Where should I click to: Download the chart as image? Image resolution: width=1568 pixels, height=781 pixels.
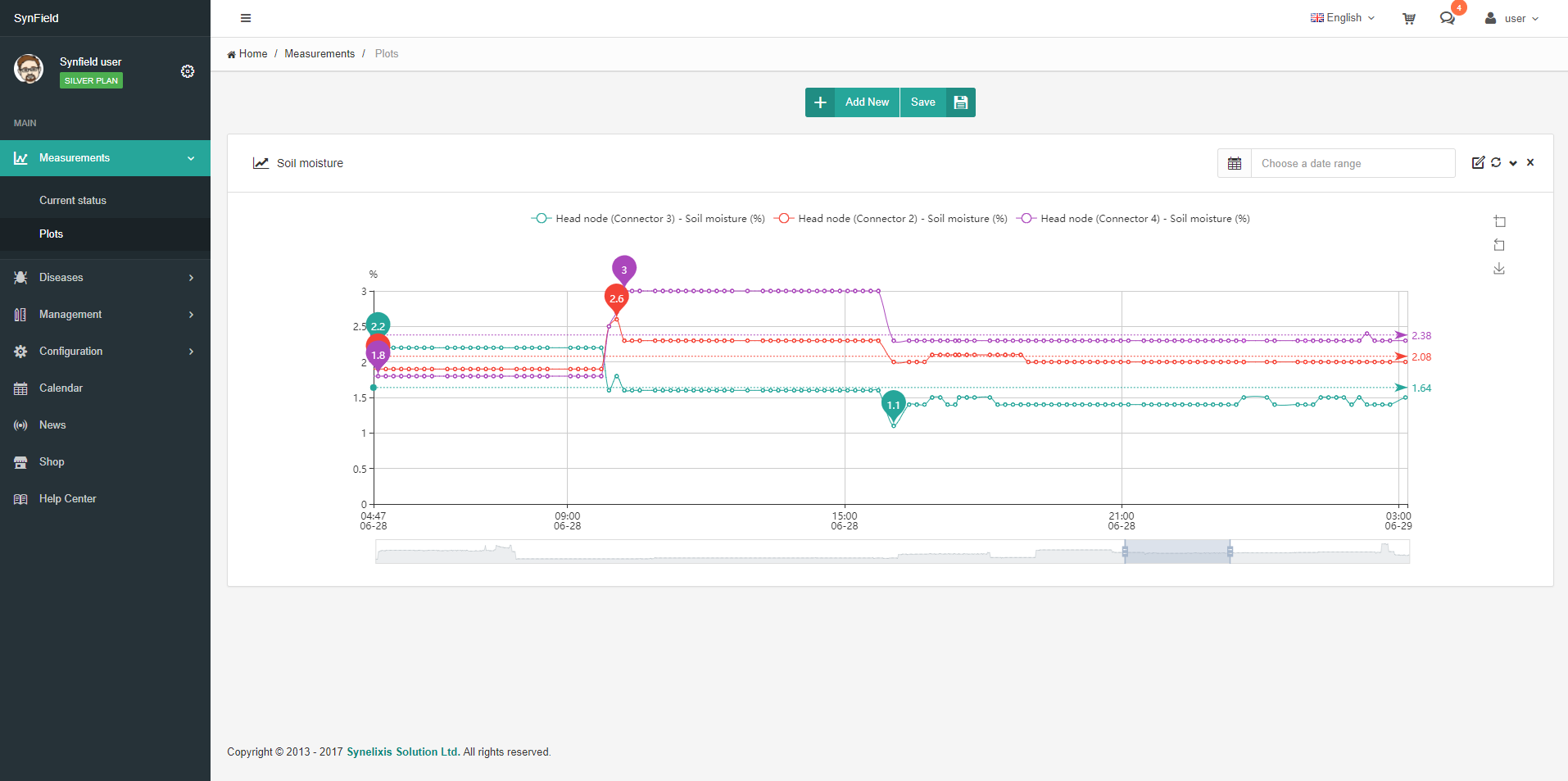click(1499, 269)
